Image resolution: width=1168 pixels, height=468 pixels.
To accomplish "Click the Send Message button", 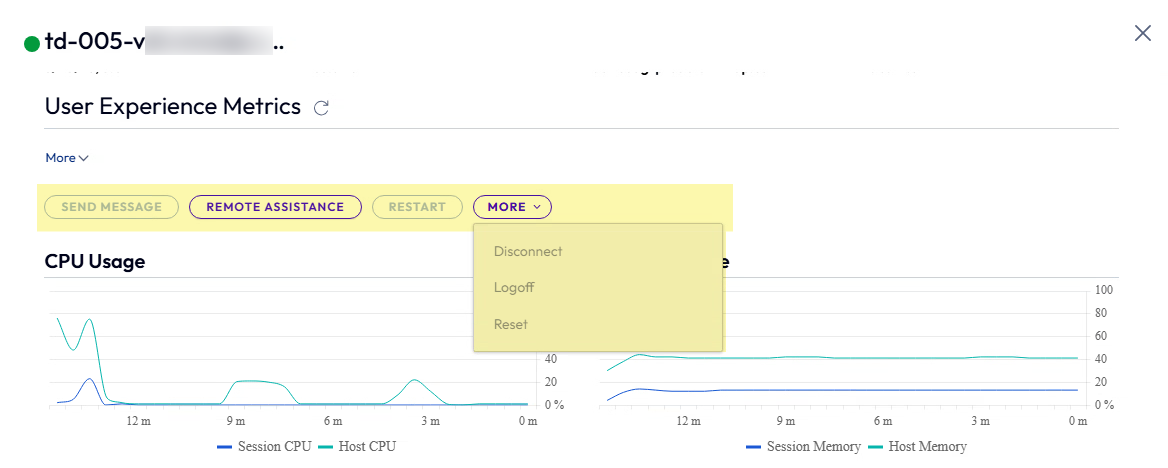I will point(111,207).
